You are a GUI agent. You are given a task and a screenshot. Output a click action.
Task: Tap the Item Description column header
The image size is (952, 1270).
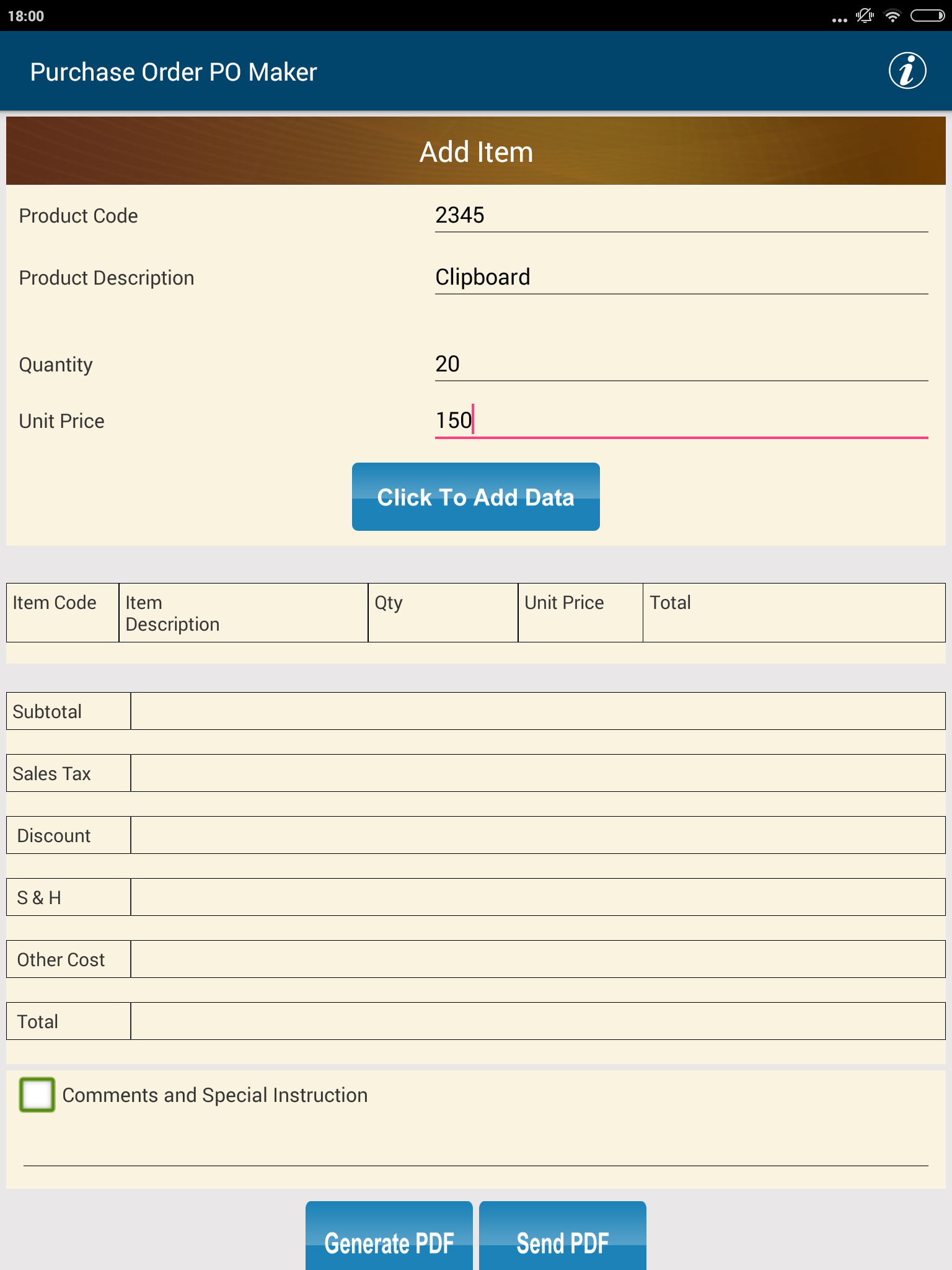244,613
